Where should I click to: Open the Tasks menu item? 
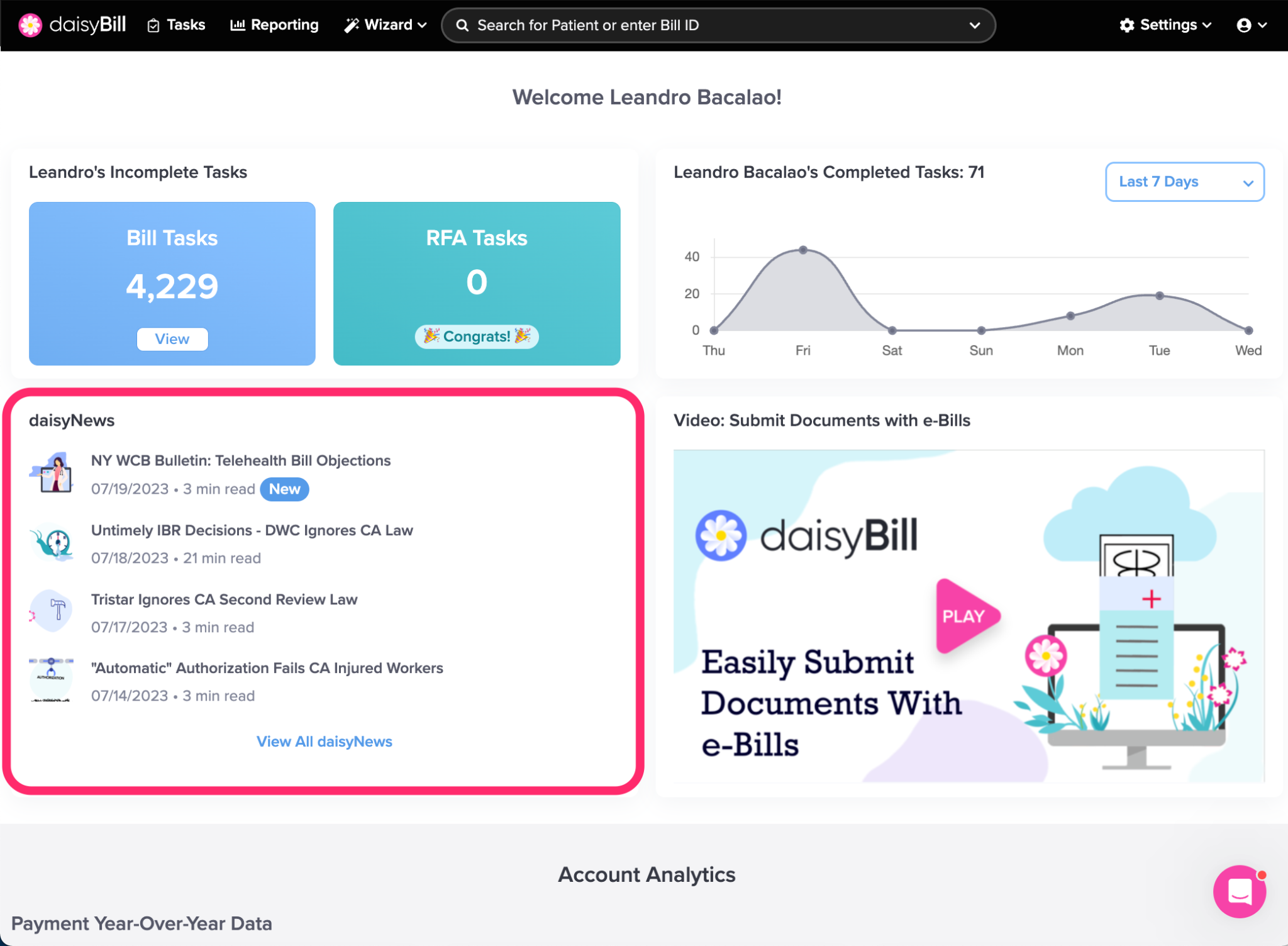(177, 25)
